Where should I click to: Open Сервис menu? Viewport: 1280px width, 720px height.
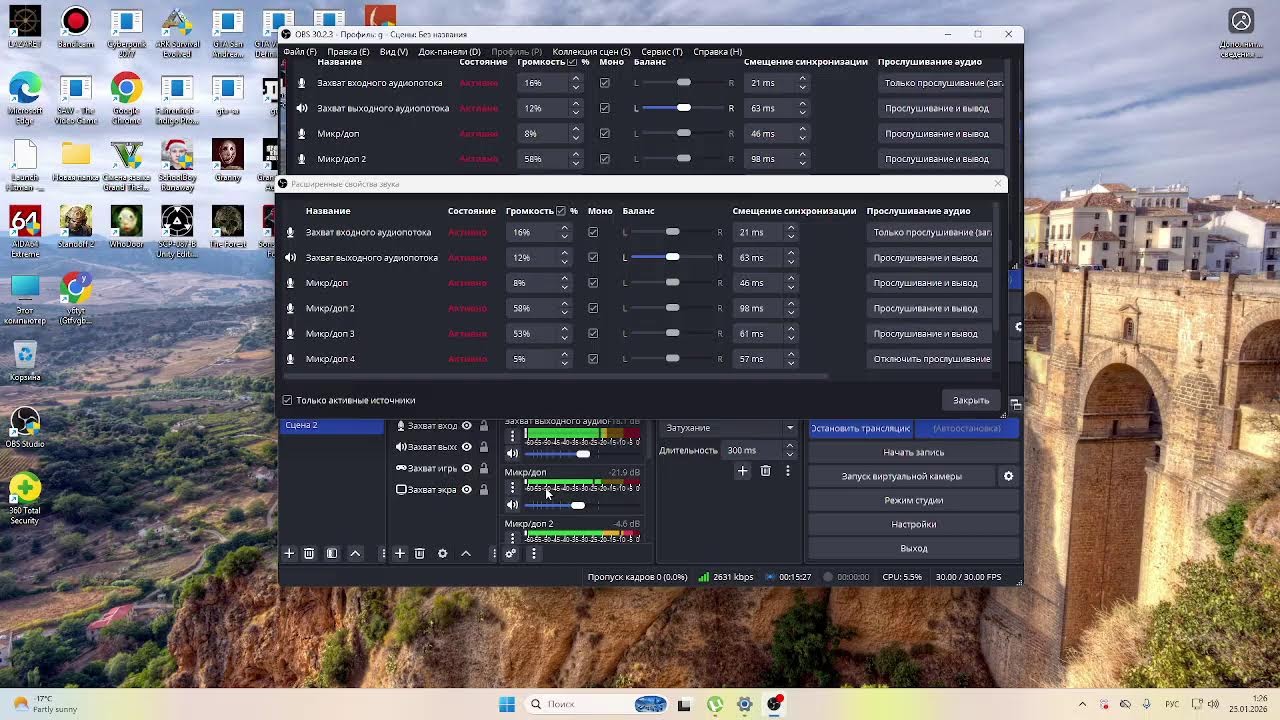[x=662, y=52]
